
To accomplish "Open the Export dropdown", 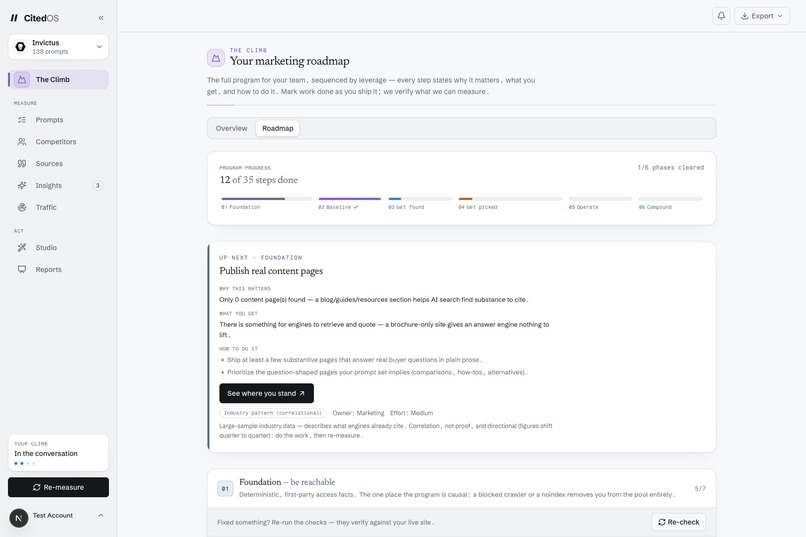I will coord(762,16).
